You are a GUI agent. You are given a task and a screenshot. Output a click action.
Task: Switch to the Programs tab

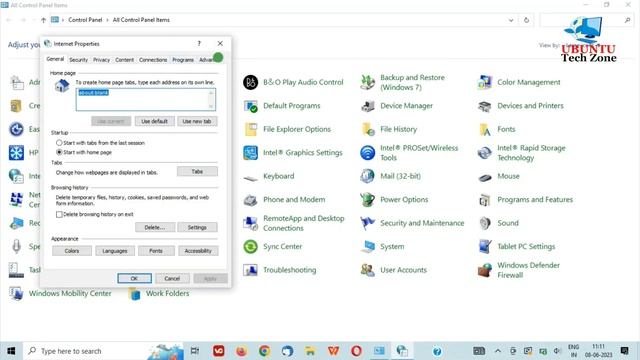183,60
